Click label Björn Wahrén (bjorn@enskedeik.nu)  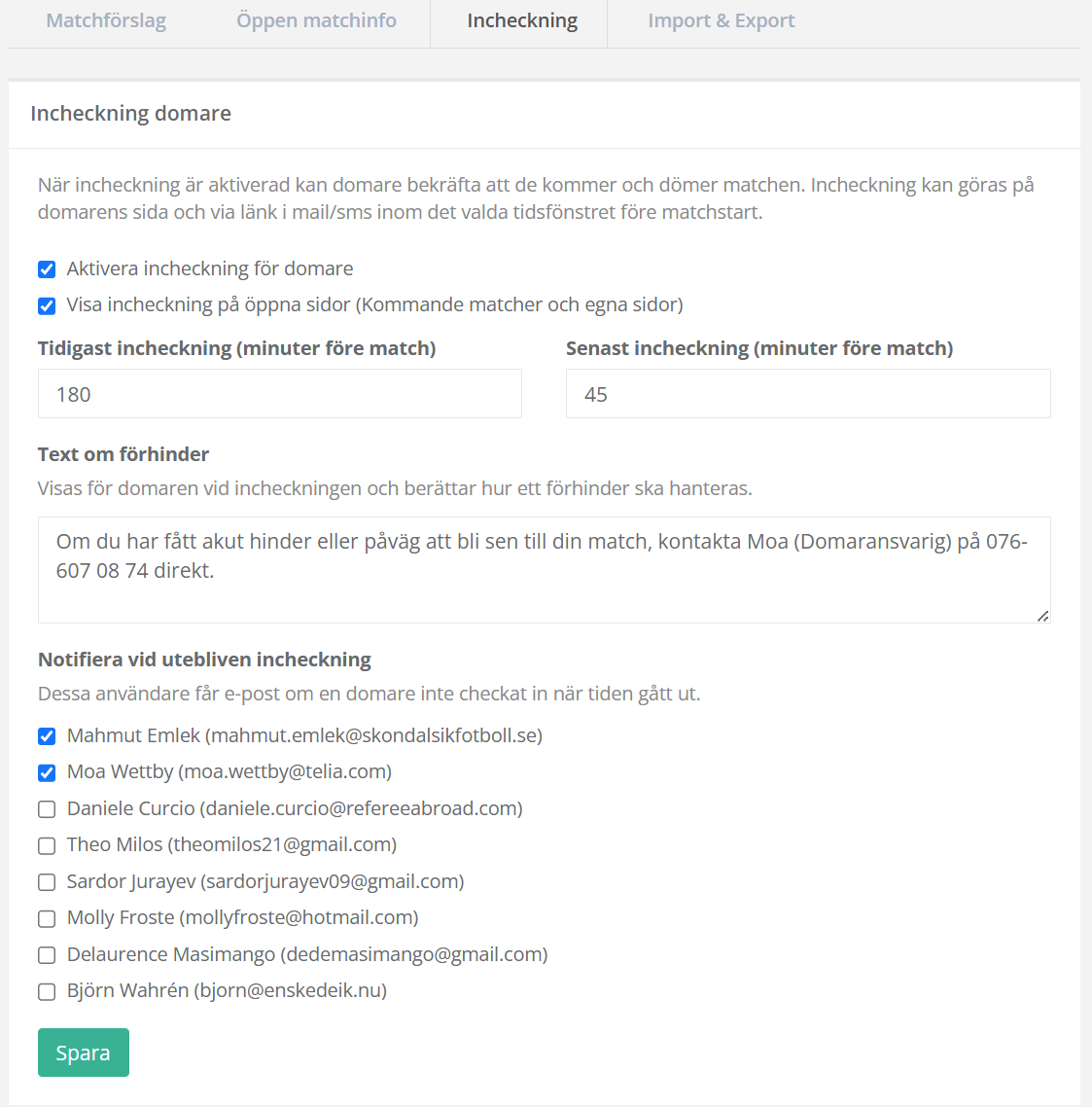[227, 990]
